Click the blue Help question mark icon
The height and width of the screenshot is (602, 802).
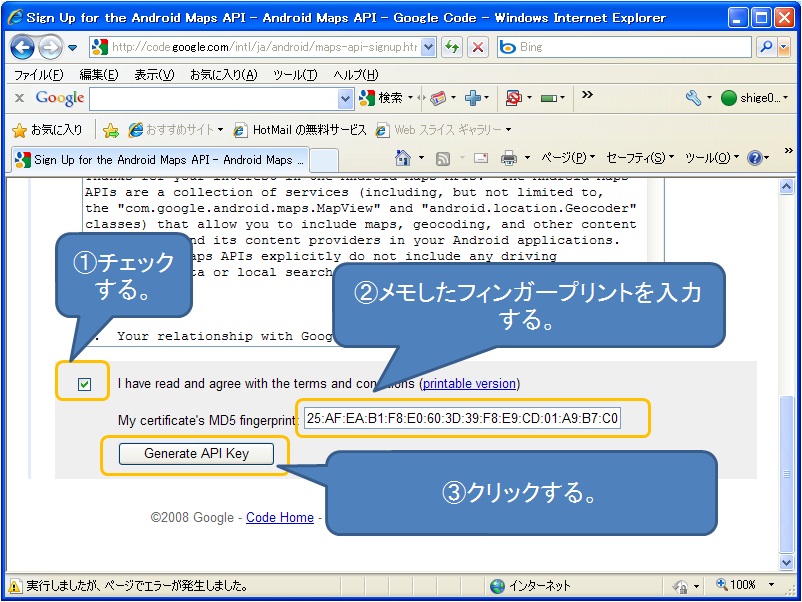click(755, 158)
